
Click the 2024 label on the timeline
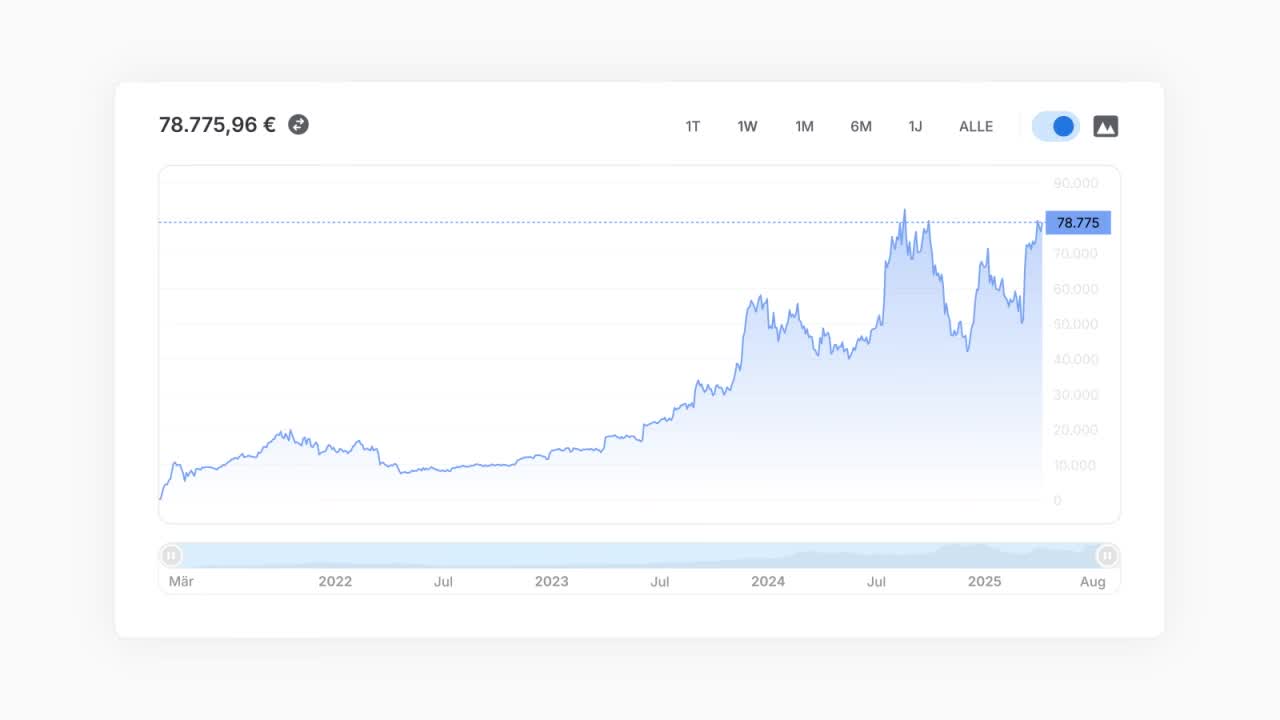click(768, 581)
